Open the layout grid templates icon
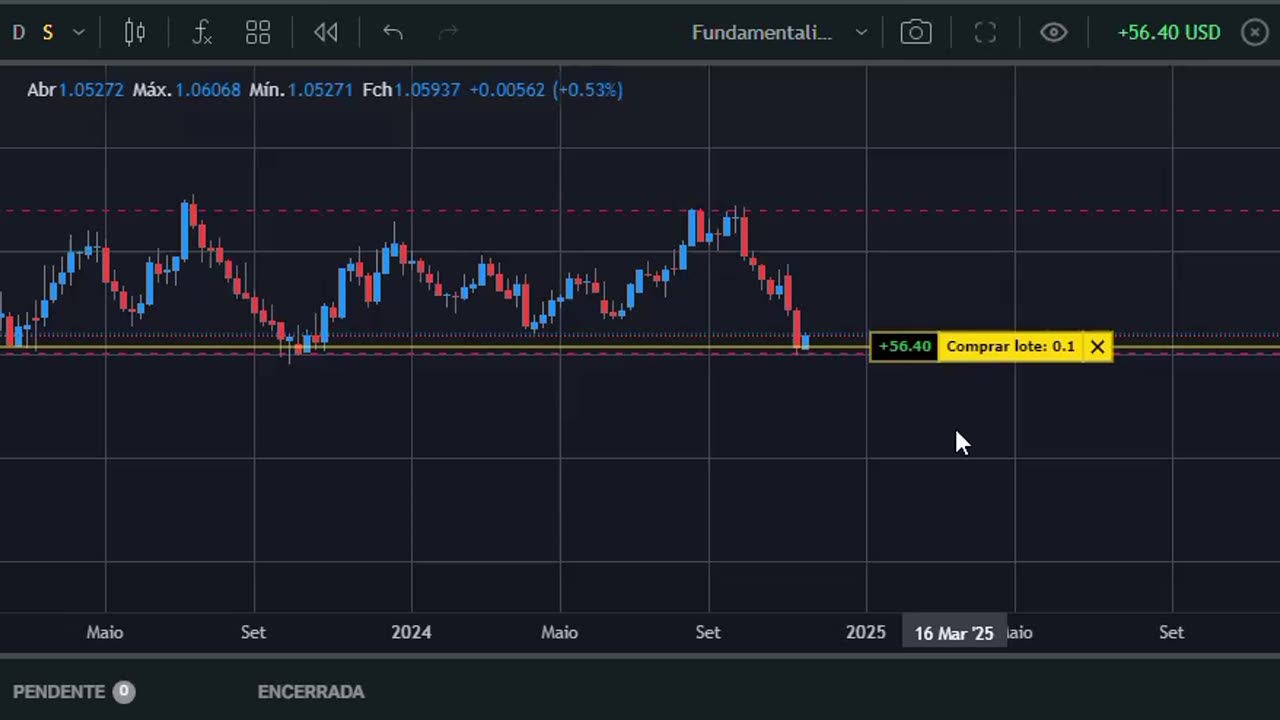Viewport: 1280px width, 720px height. pos(258,33)
